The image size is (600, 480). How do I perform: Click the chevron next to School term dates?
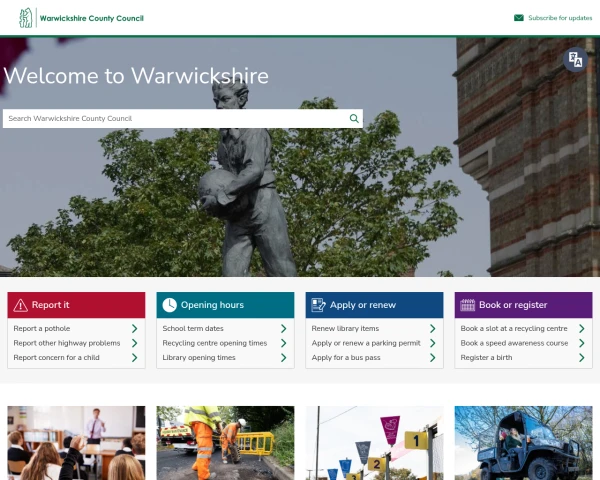pyautogui.click(x=284, y=328)
